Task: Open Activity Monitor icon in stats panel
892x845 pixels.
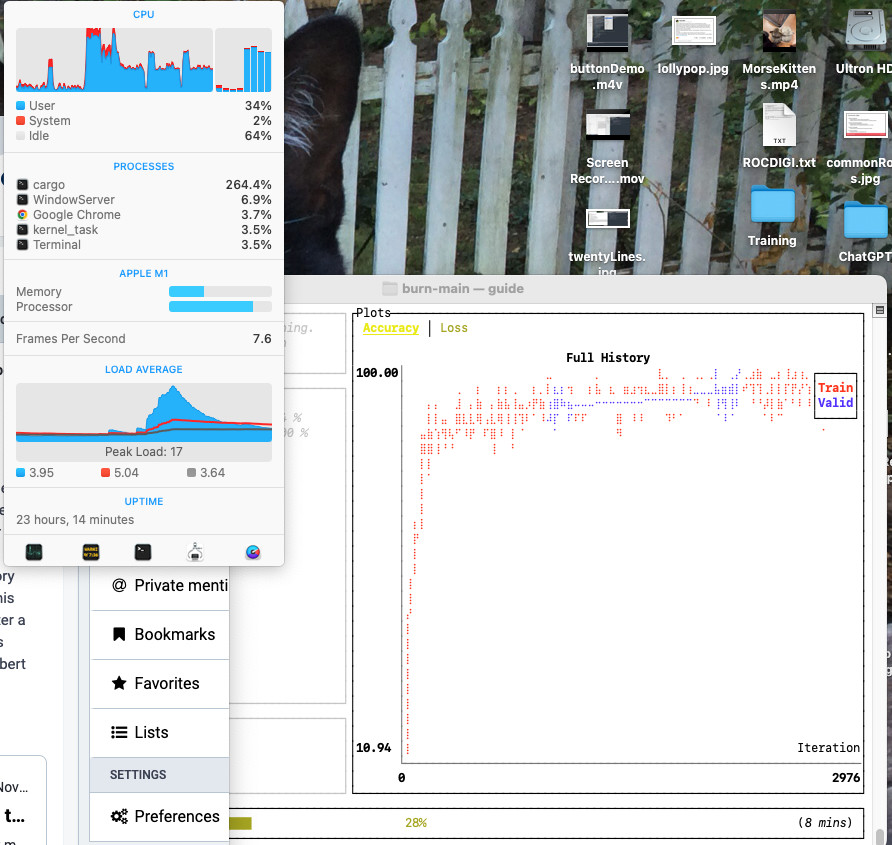Action: (x=34, y=552)
